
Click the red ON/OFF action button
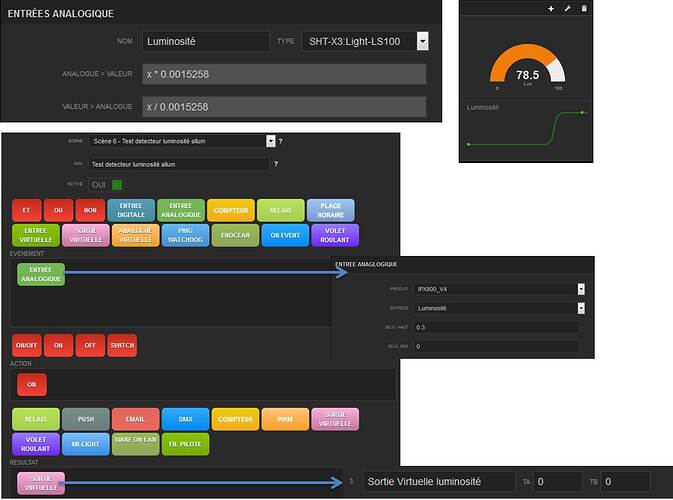(x=26, y=344)
